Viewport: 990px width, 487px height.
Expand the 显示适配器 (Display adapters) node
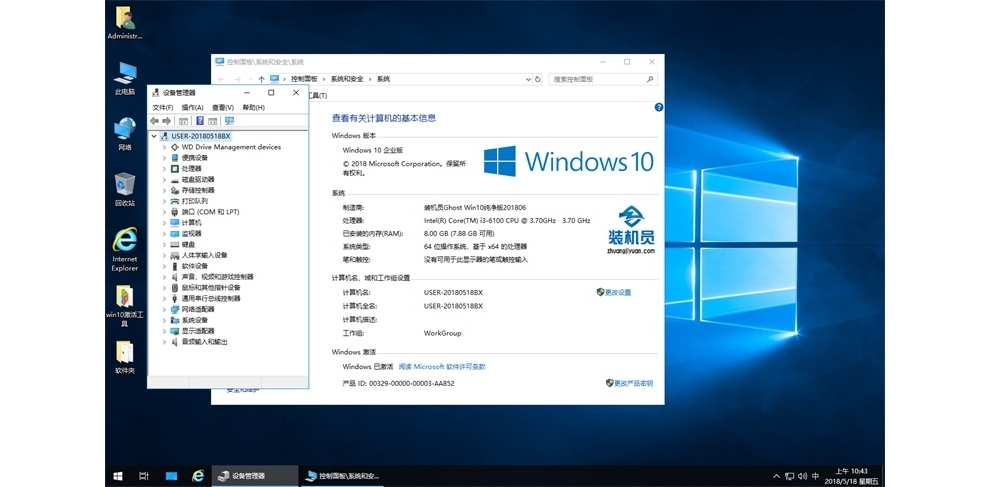click(164, 331)
